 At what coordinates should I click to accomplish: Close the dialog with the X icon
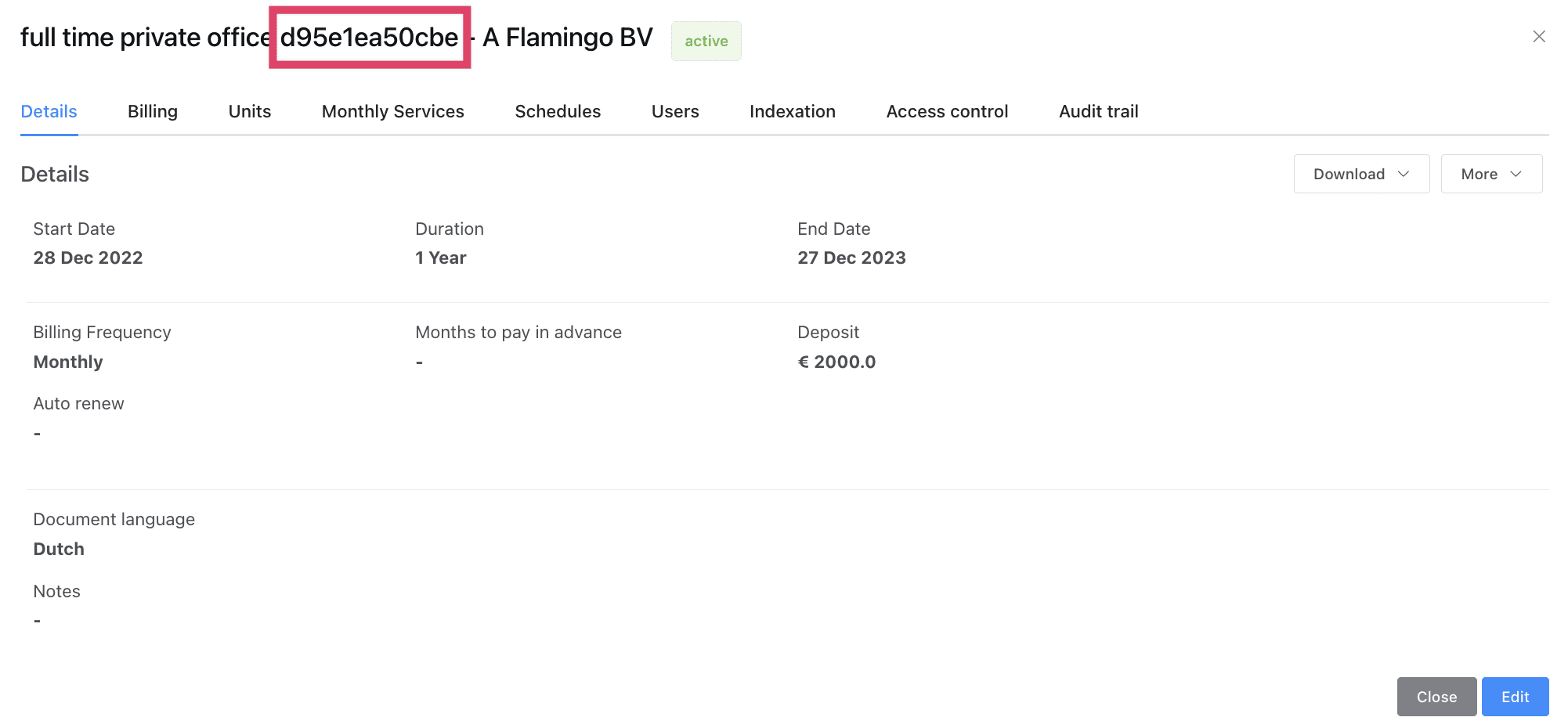click(1538, 37)
